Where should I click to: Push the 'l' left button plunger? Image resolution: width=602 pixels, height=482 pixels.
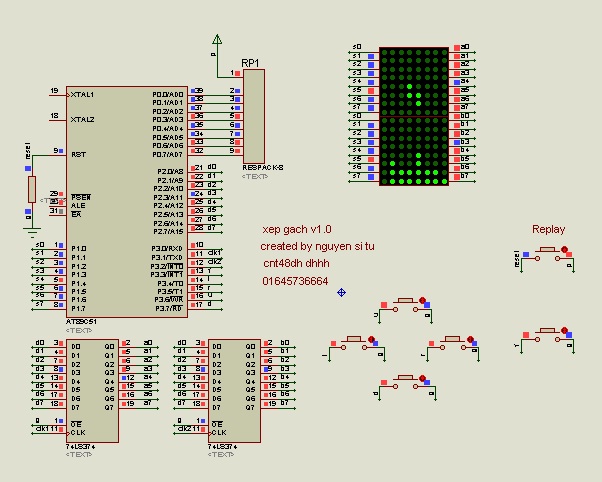coord(353,339)
